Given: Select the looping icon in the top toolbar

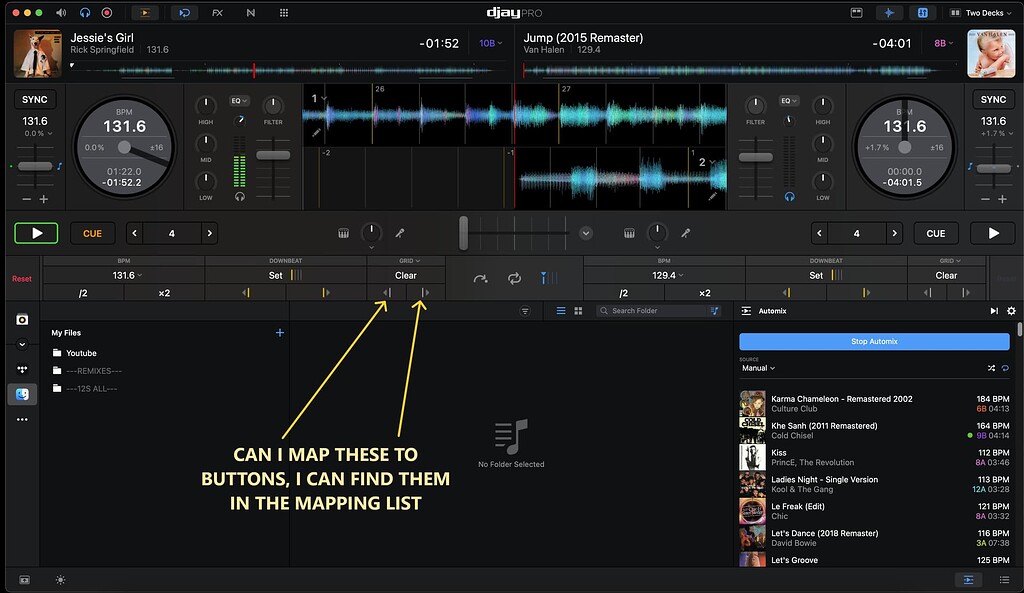Looking at the screenshot, I should point(184,12).
